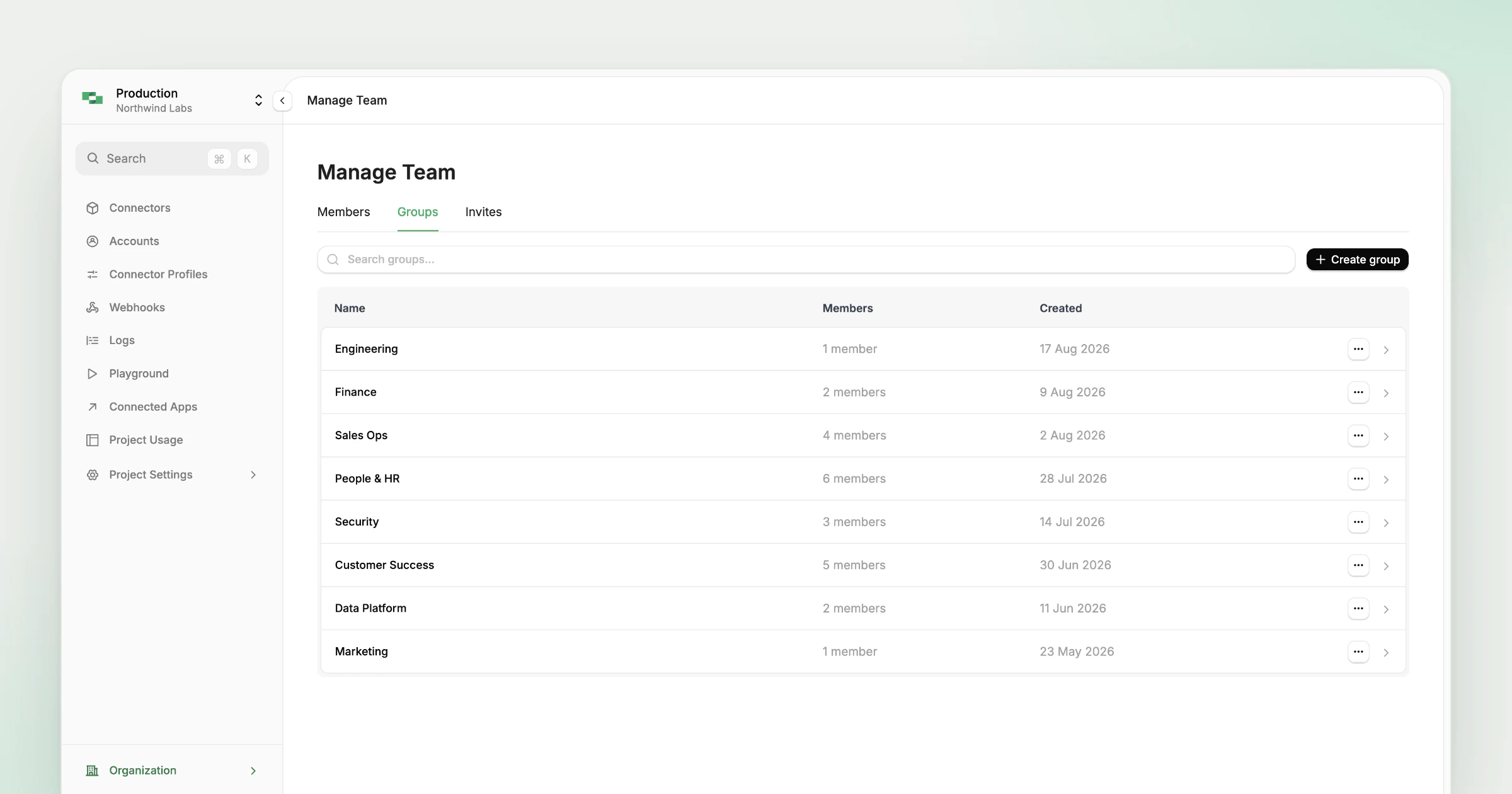Click the Finance group name
This screenshot has width=1512, height=794.
click(x=355, y=392)
